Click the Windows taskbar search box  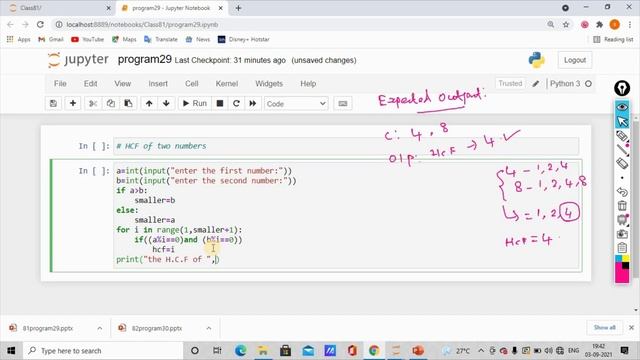[103, 351]
